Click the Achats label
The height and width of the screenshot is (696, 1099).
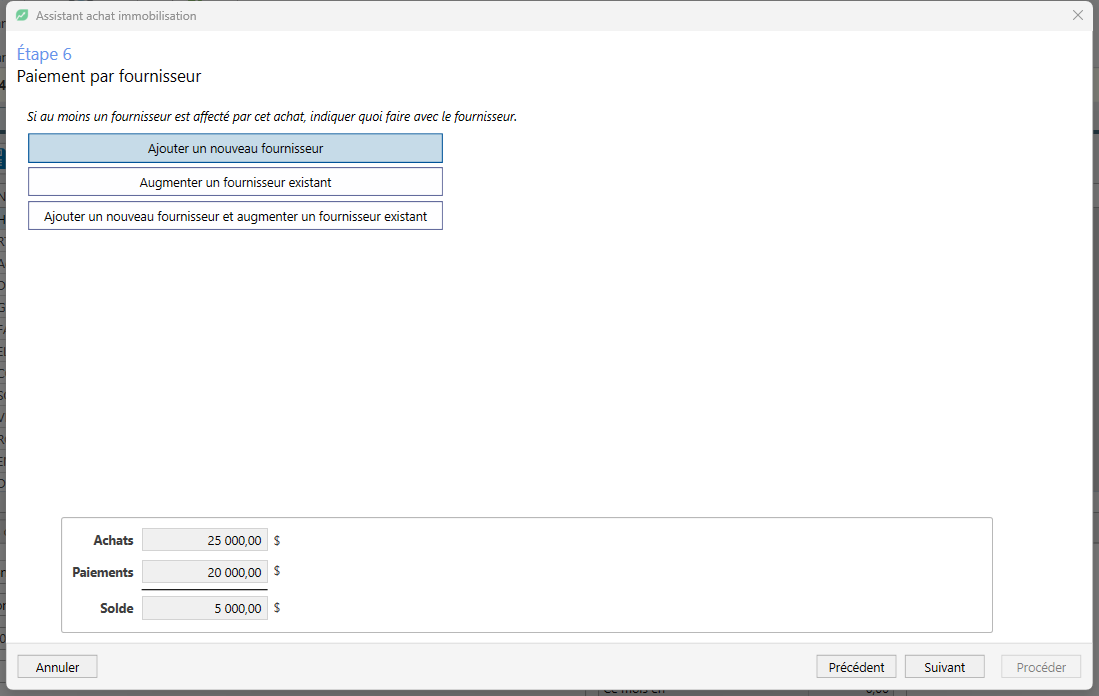click(114, 540)
